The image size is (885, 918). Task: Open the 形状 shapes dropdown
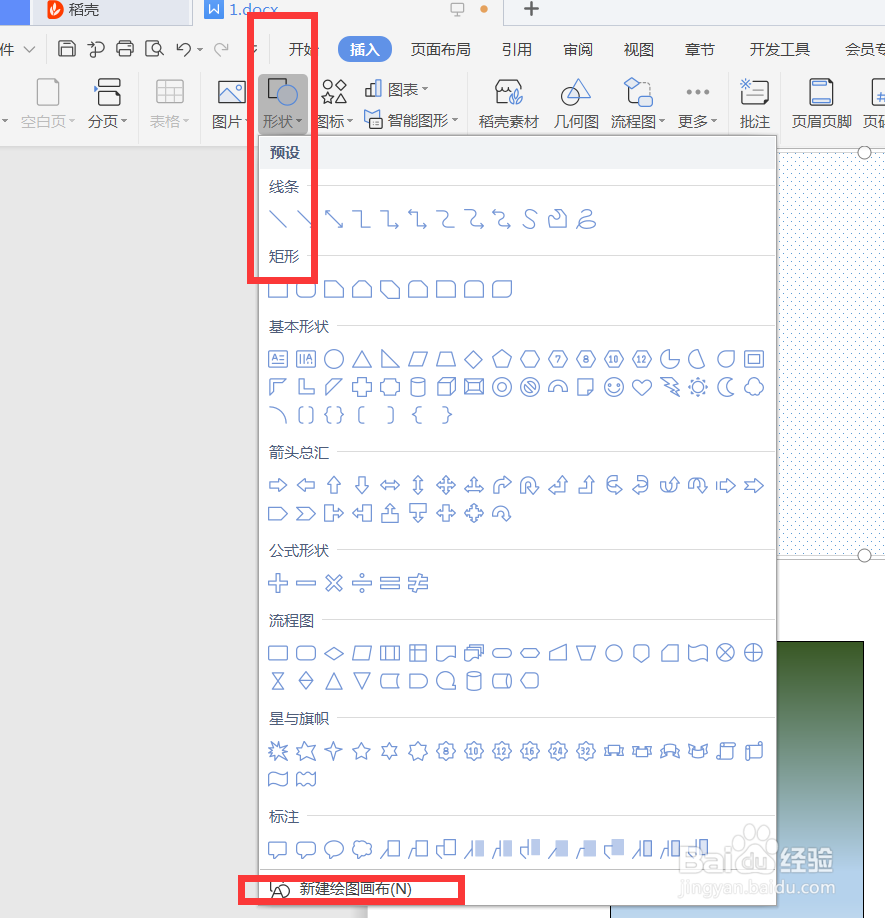pyautogui.click(x=283, y=104)
